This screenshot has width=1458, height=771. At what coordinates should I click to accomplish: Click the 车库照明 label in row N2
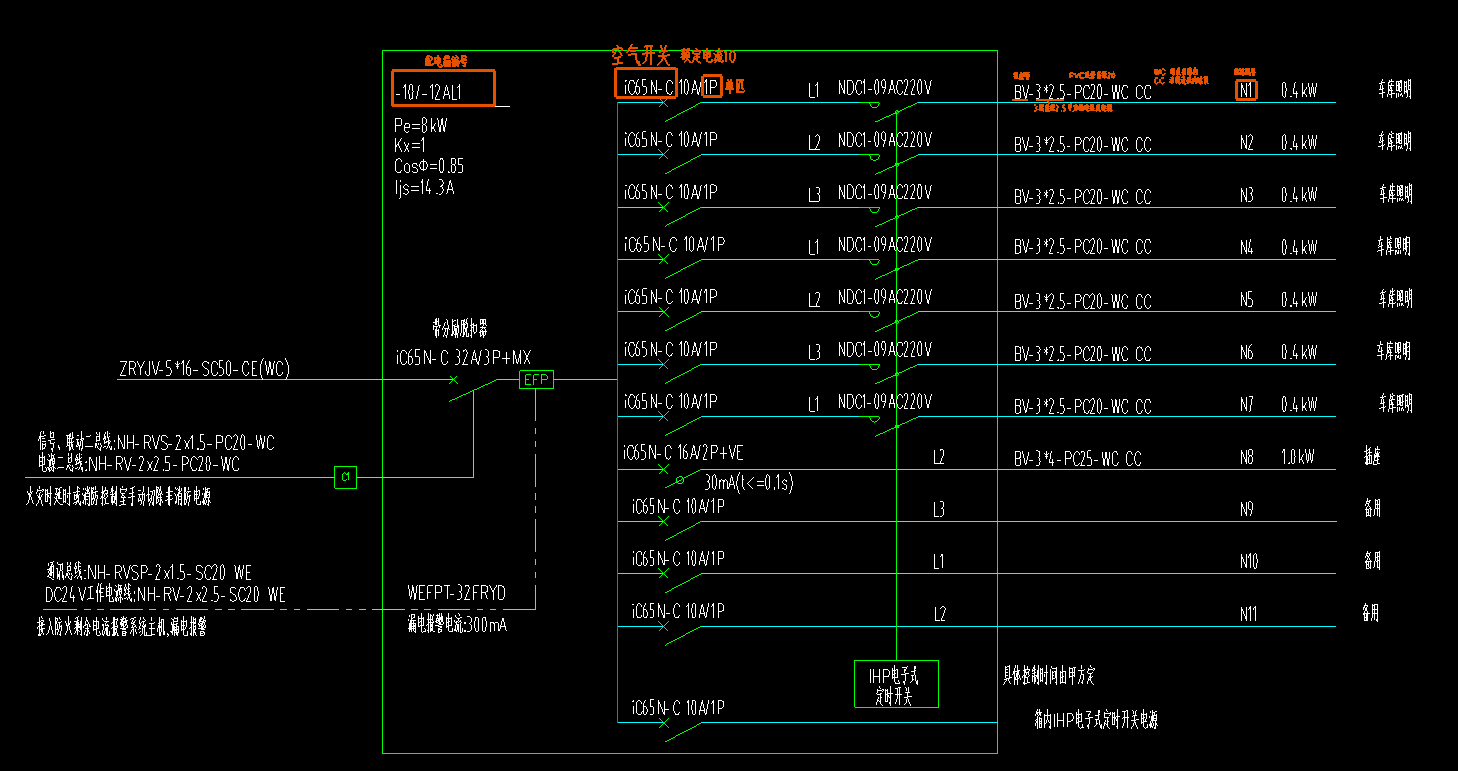(1395, 142)
